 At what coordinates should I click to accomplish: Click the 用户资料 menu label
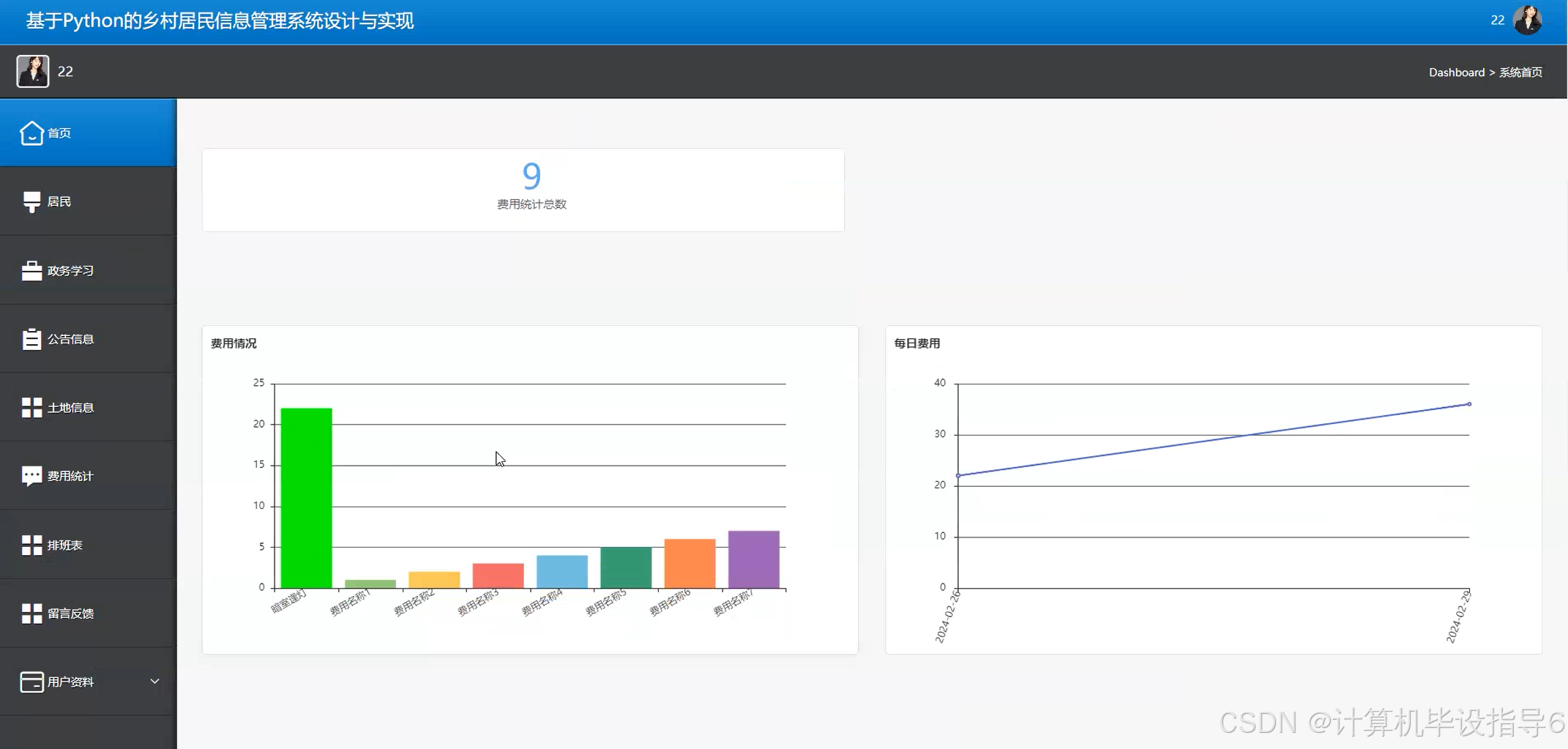click(70, 682)
